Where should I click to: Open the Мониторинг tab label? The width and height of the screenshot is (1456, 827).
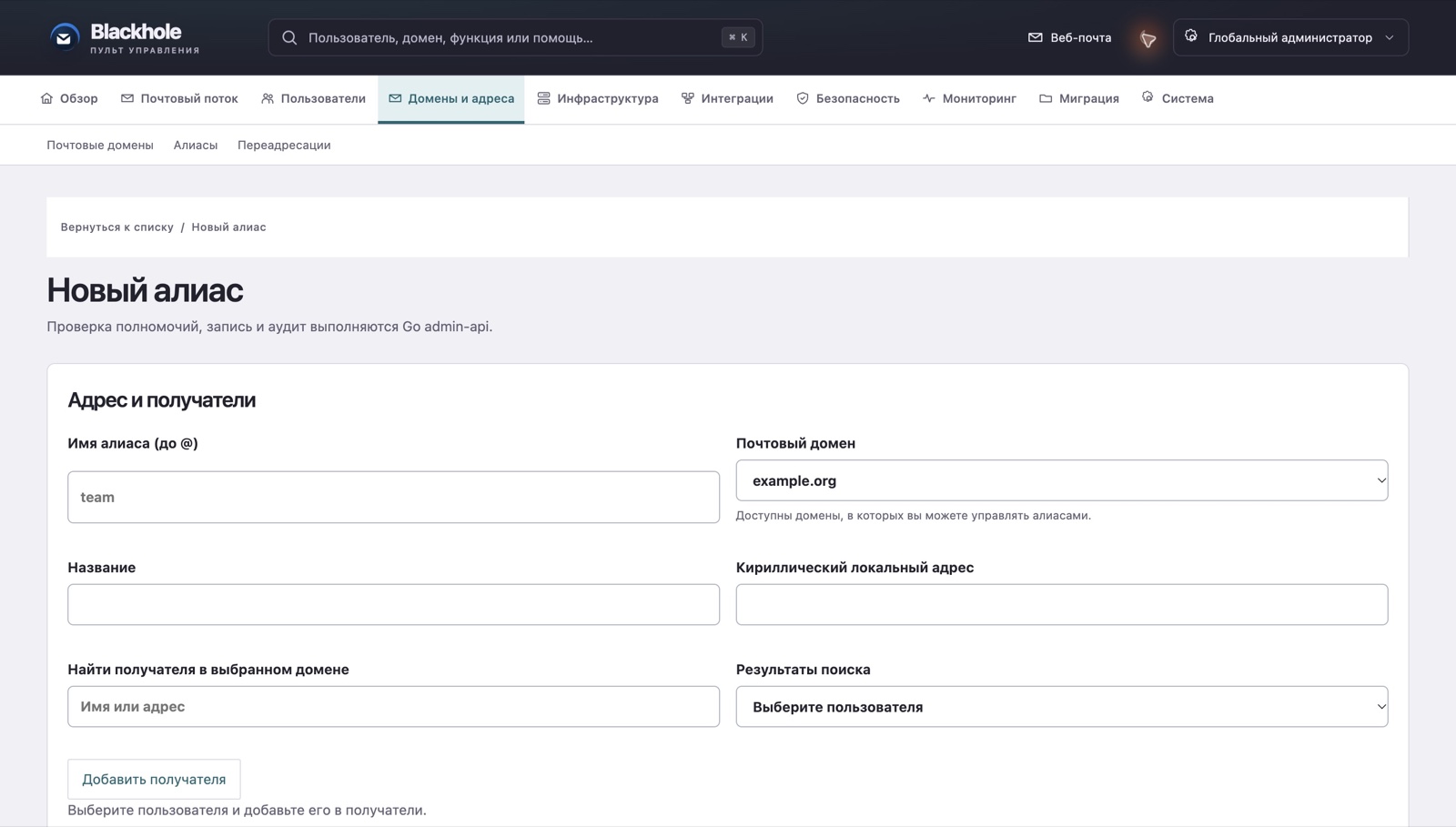979,98
